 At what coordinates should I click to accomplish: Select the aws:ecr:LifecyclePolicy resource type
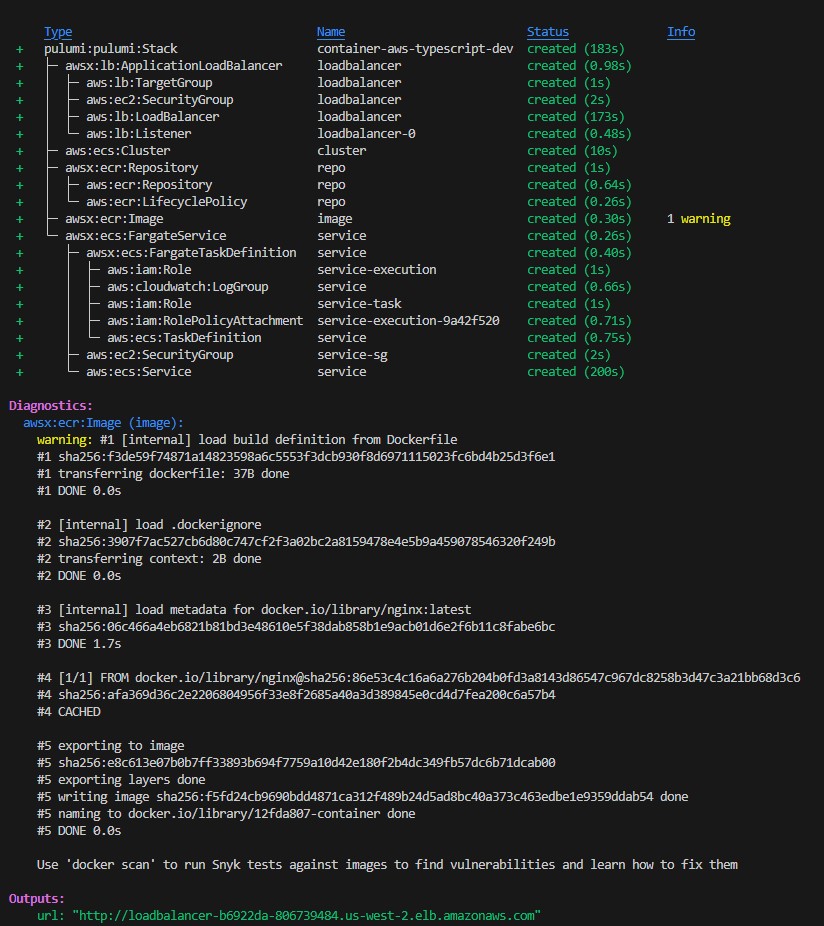(167, 202)
